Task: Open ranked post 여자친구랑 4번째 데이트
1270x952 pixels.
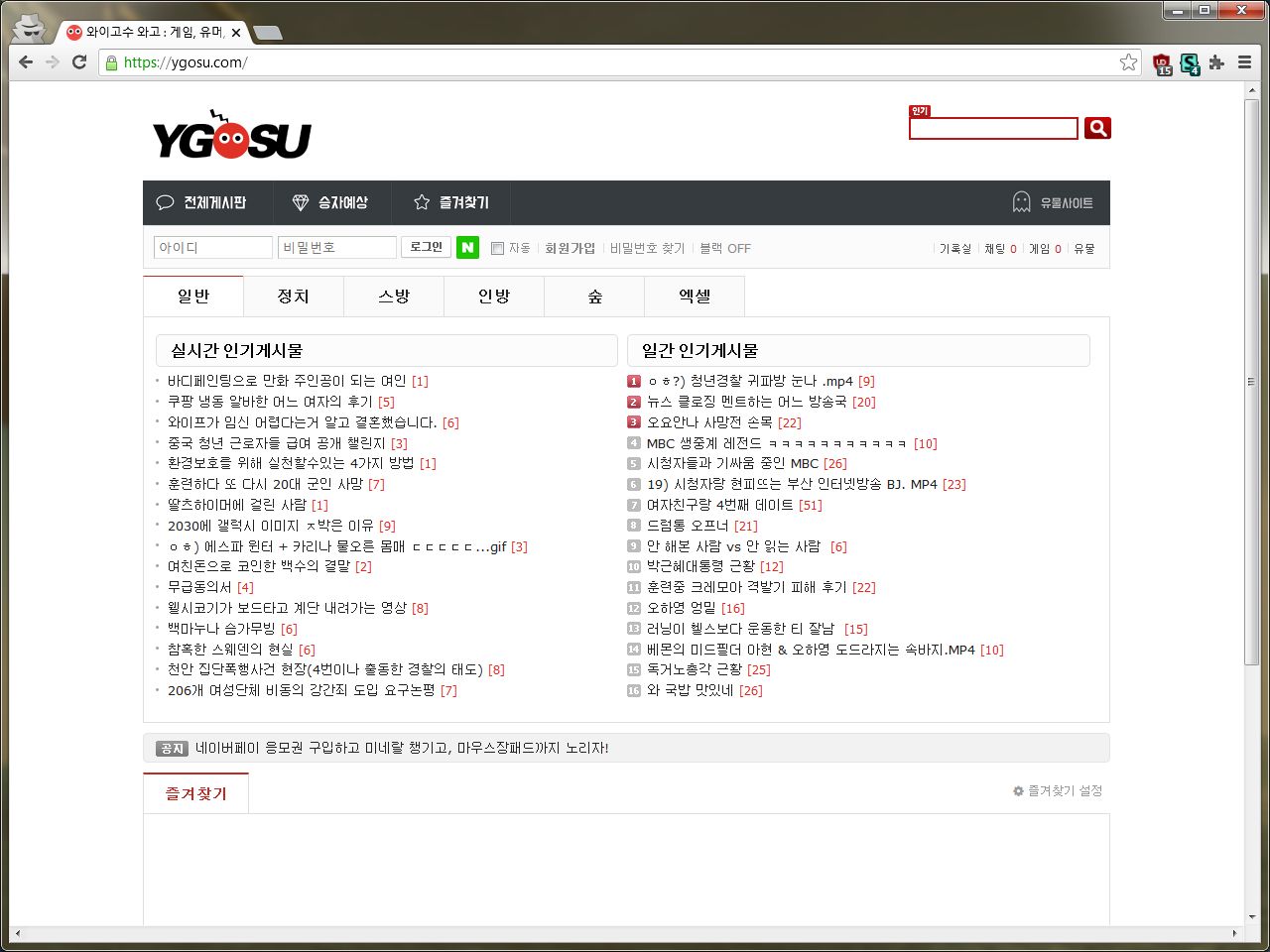Action: pyautogui.click(x=720, y=505)
